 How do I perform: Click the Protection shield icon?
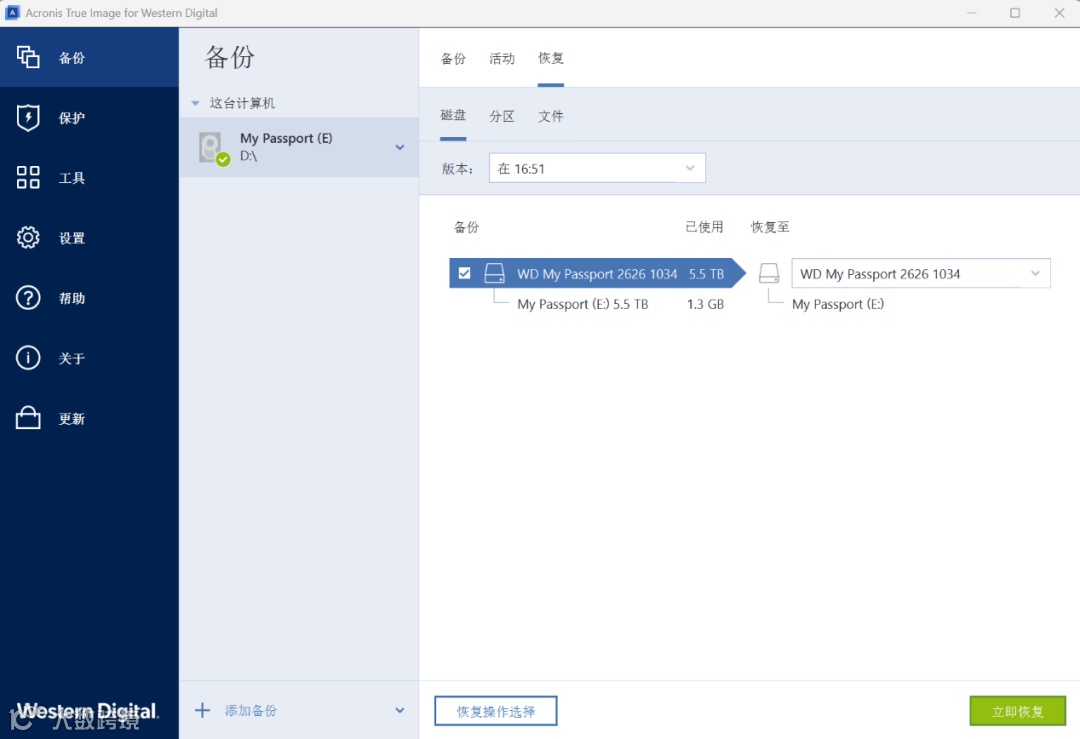28,117
